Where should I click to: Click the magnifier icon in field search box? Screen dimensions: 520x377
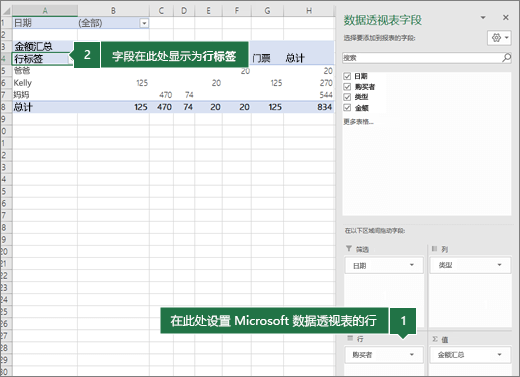point(506,58)
